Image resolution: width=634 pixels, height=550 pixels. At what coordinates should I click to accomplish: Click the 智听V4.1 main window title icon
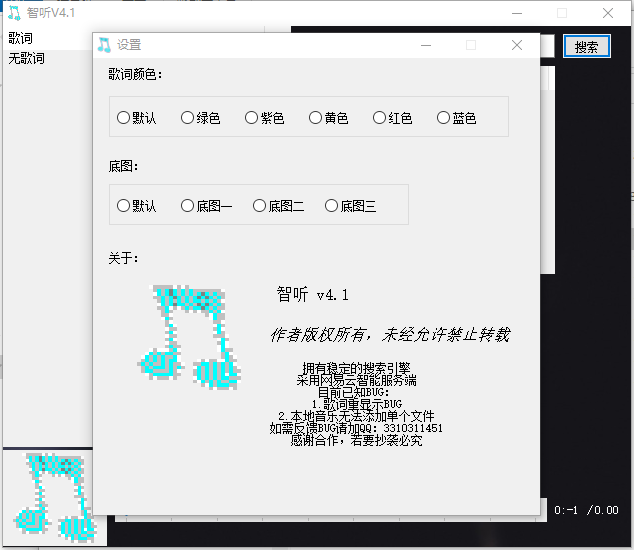pyautogui.click(x=14, y=13)
